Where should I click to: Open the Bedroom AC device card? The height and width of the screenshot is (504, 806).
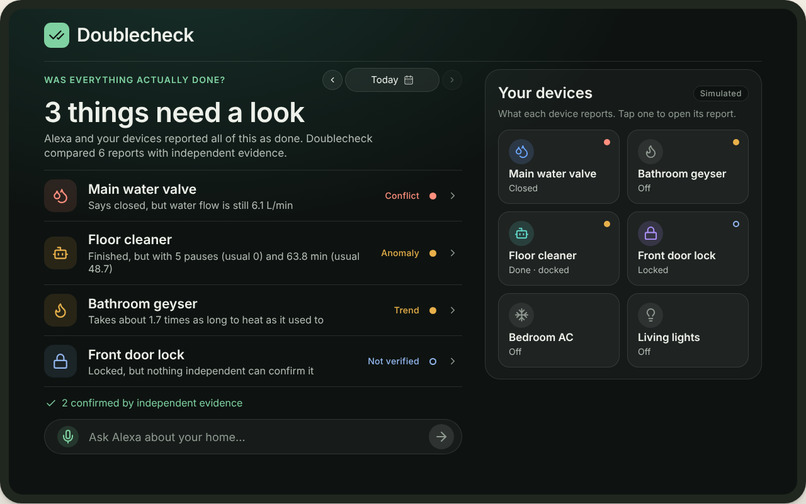[559, 330]
